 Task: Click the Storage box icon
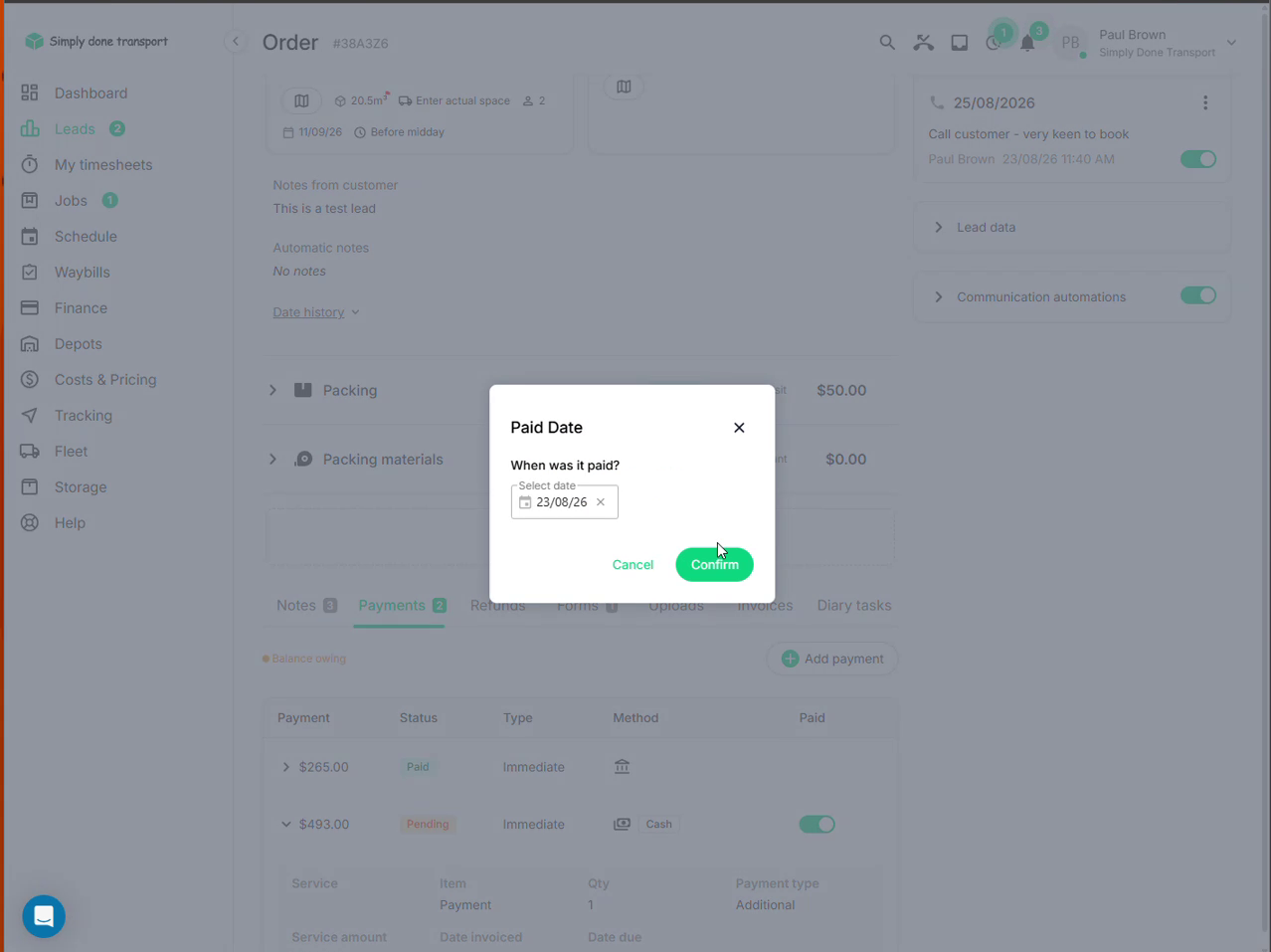[30, 486]
